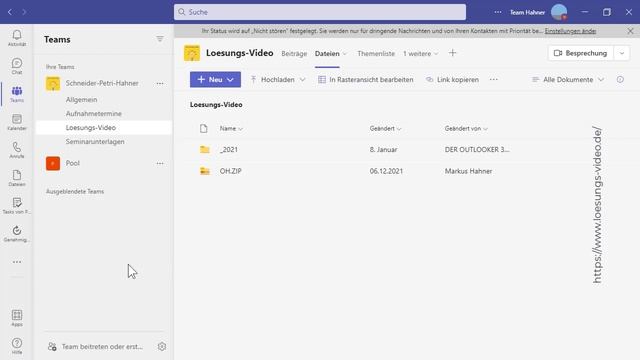Click In Rasteransicht bearbeiten

[366, 80]
